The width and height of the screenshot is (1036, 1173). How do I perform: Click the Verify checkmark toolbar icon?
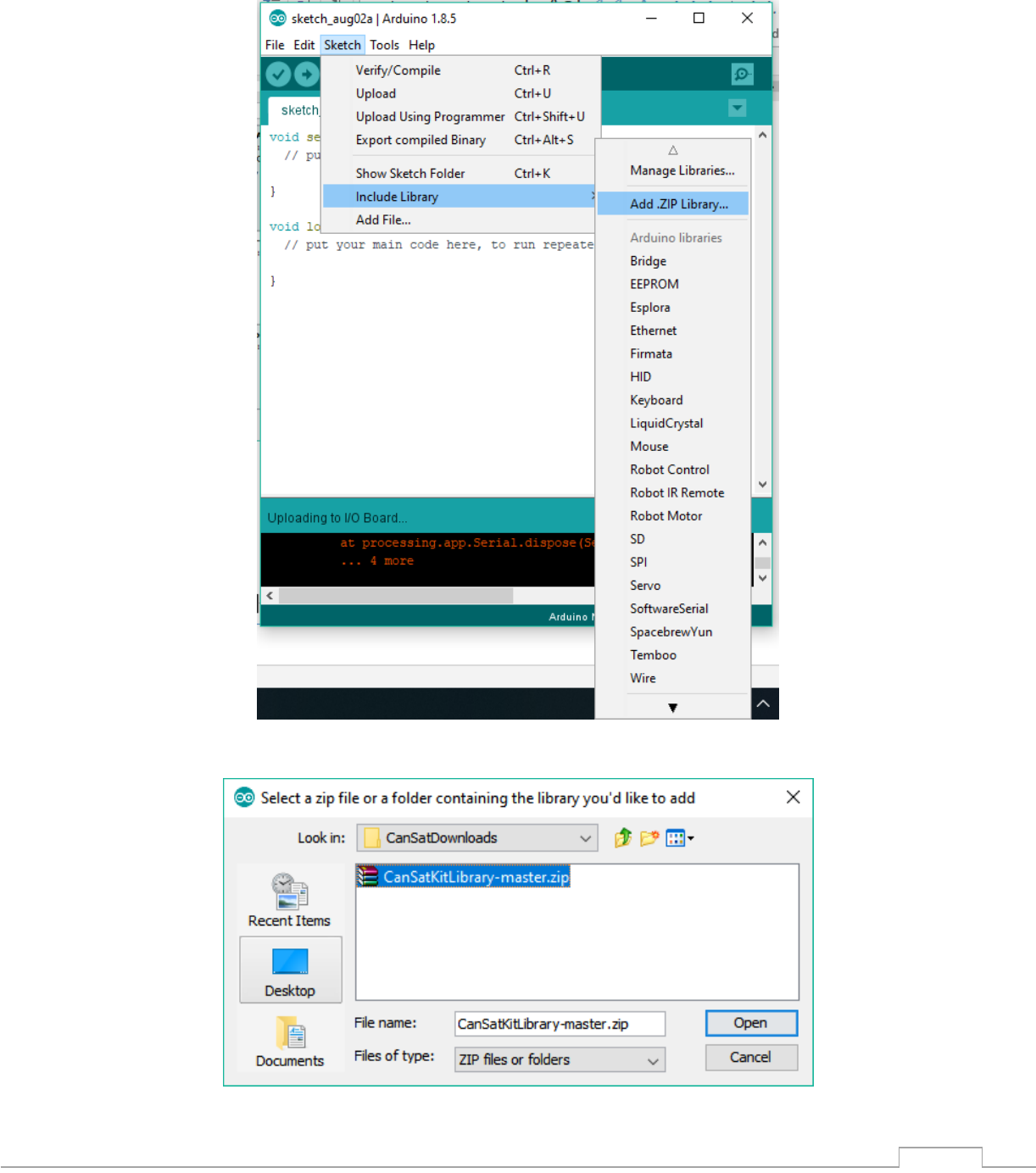[x=278, y=75]
